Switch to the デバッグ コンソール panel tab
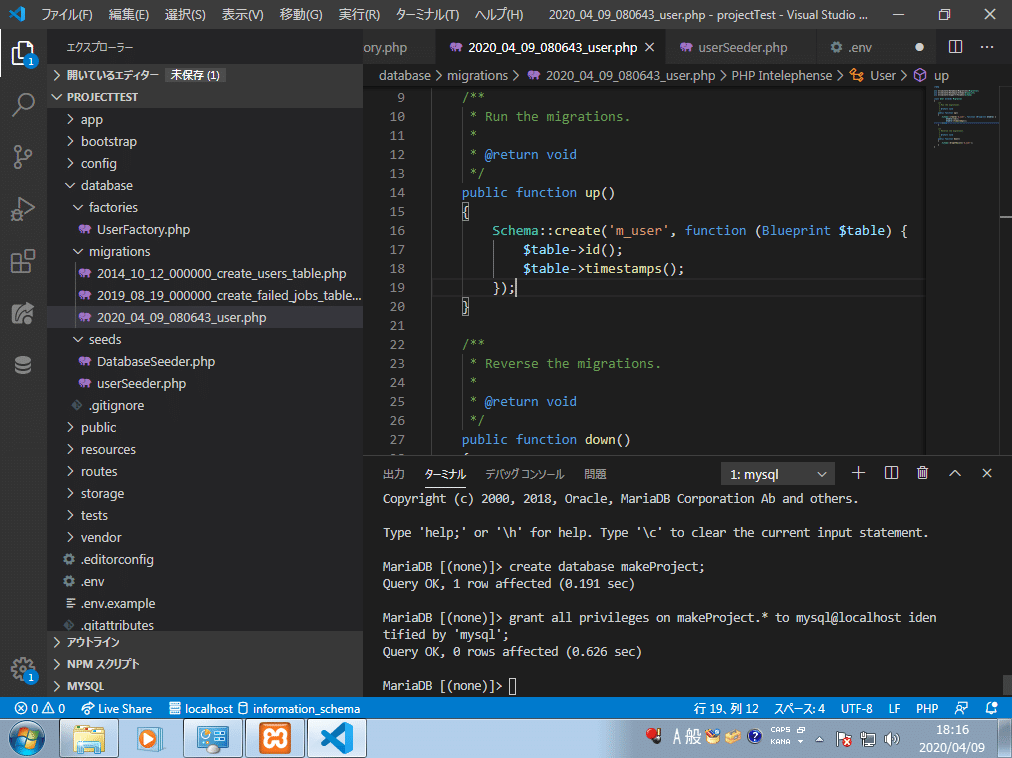The image size is (1012, 758). pos(524,474)
